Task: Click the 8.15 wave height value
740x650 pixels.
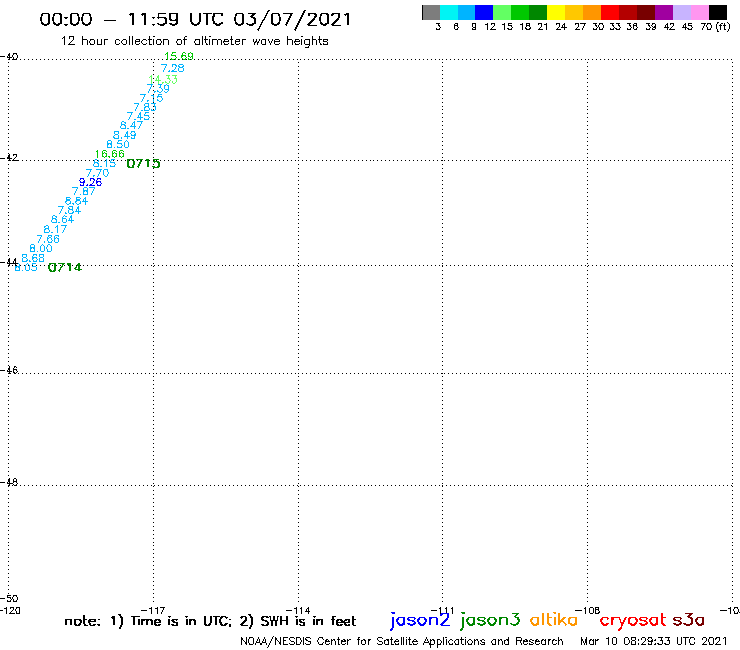Action: (104, 164)
